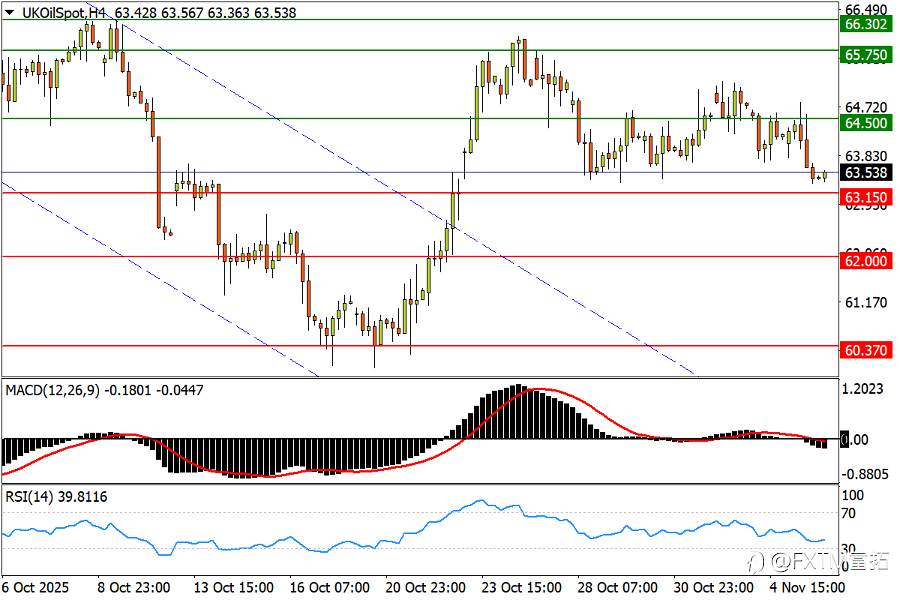Open the chart dropdown triangle beside UKOilSpot
The width and height of the screenshot is (900, 600).
click(x=10, y=12)
